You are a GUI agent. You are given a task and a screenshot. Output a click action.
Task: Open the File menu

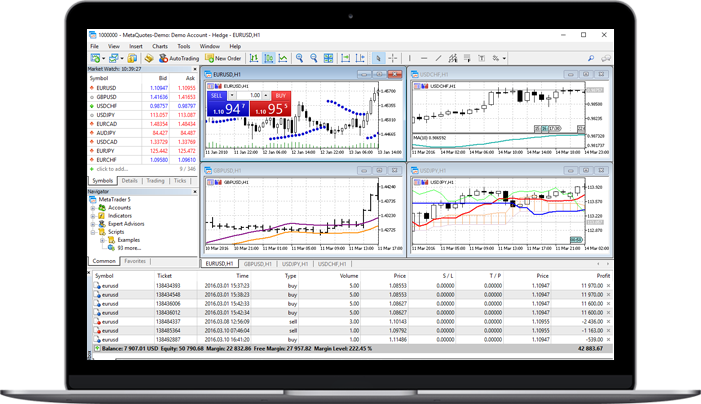click(x=94, y=46)
